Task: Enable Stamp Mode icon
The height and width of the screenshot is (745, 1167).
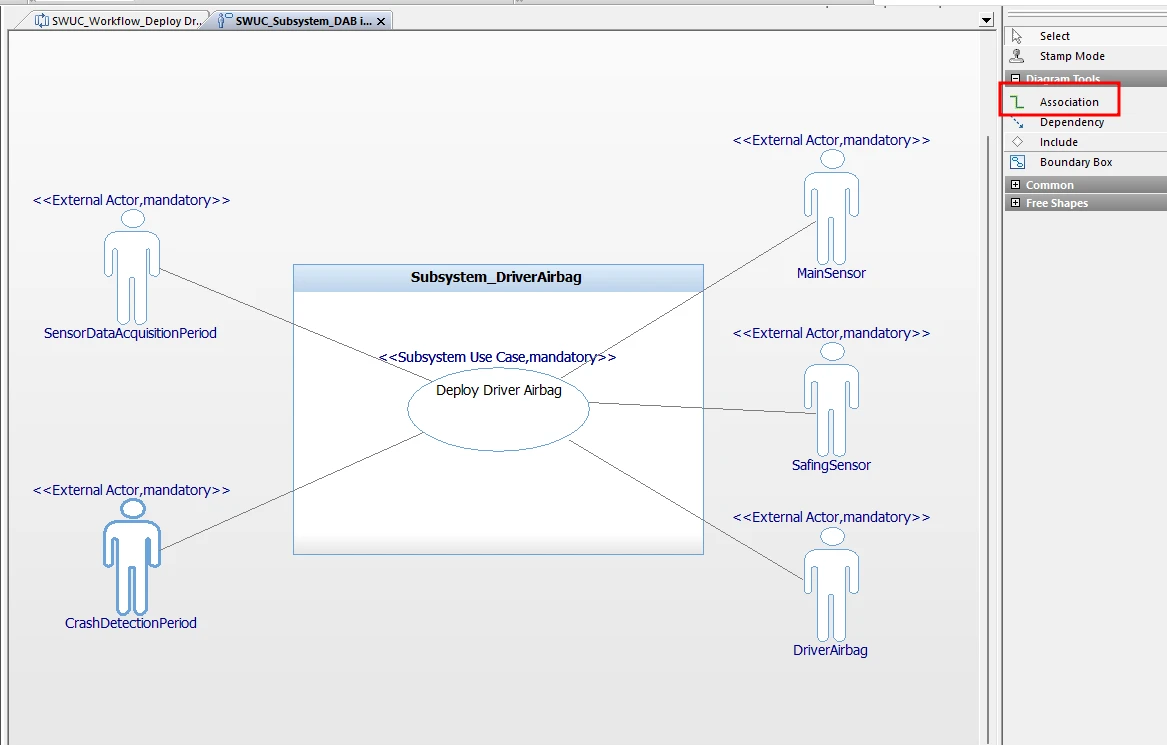Action: pos(1017,56)
